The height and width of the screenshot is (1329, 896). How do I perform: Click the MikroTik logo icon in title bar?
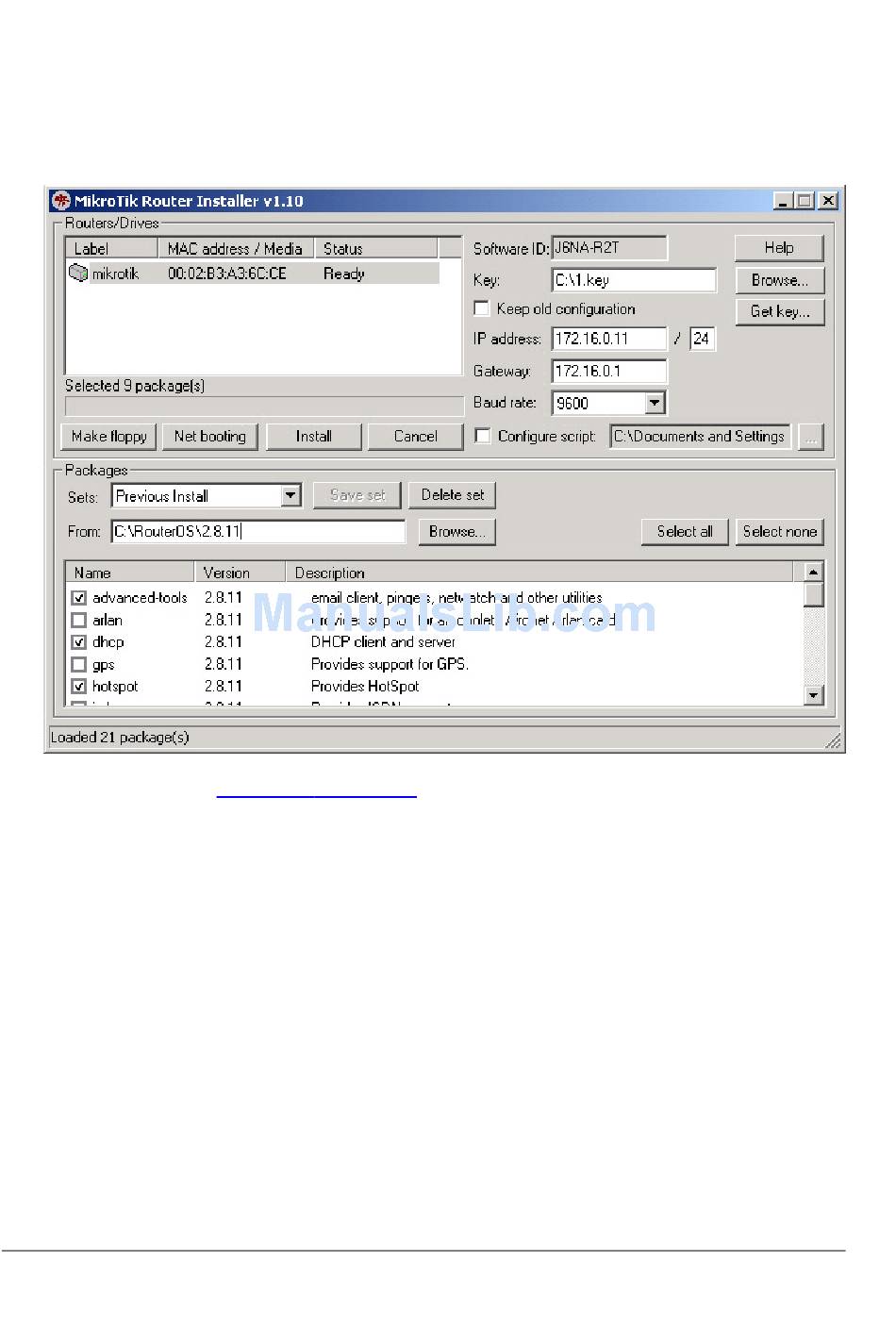61,201
